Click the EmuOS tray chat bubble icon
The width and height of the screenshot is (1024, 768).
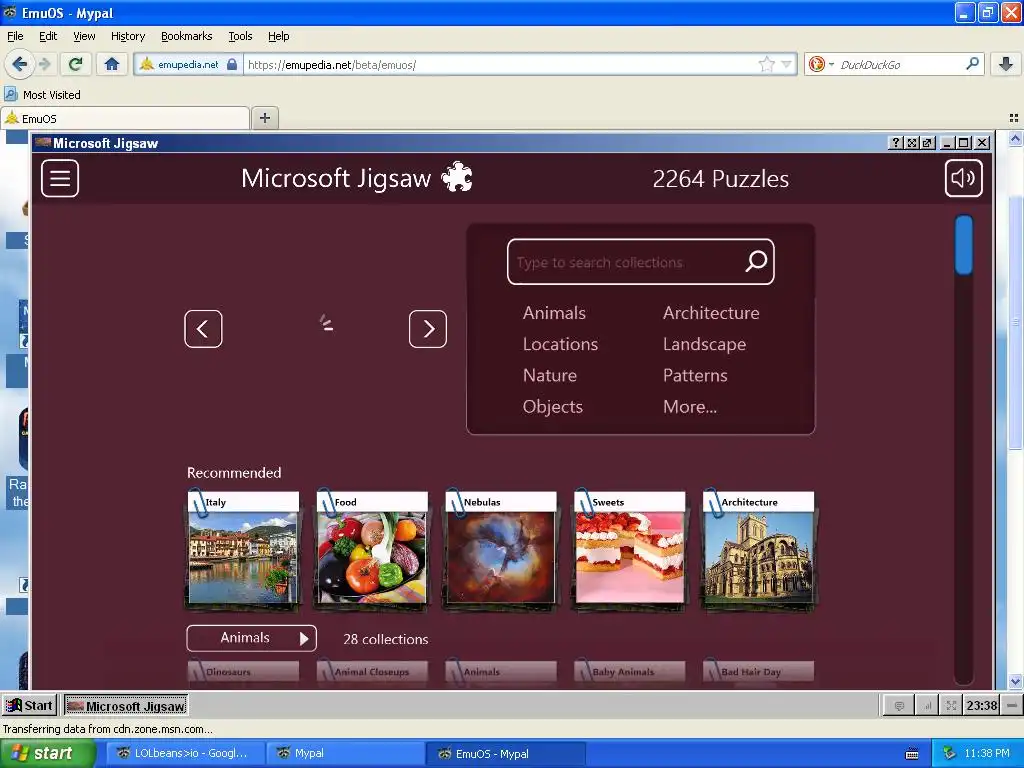pyautogui.click(x=899, y=705)
